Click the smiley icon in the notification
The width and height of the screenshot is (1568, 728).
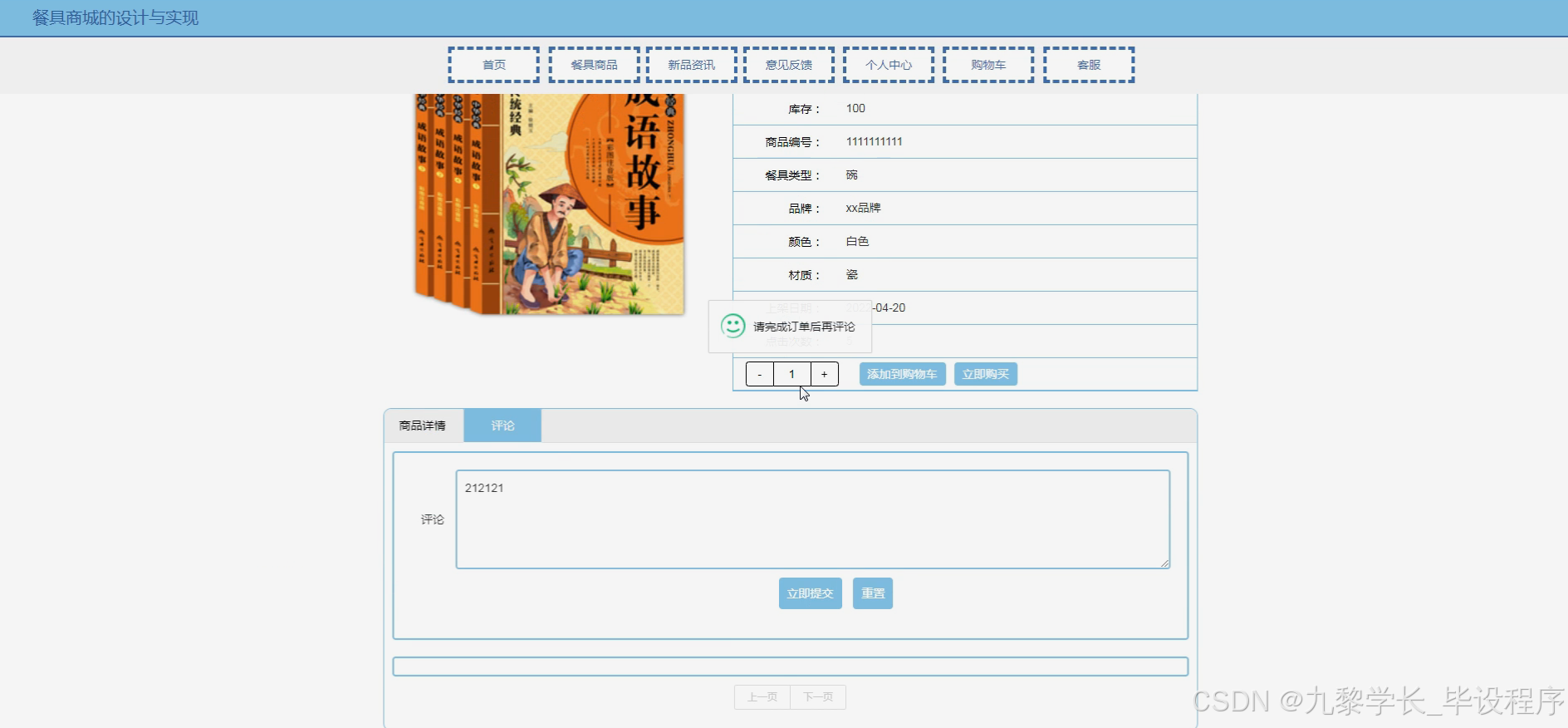coord(733,326)
